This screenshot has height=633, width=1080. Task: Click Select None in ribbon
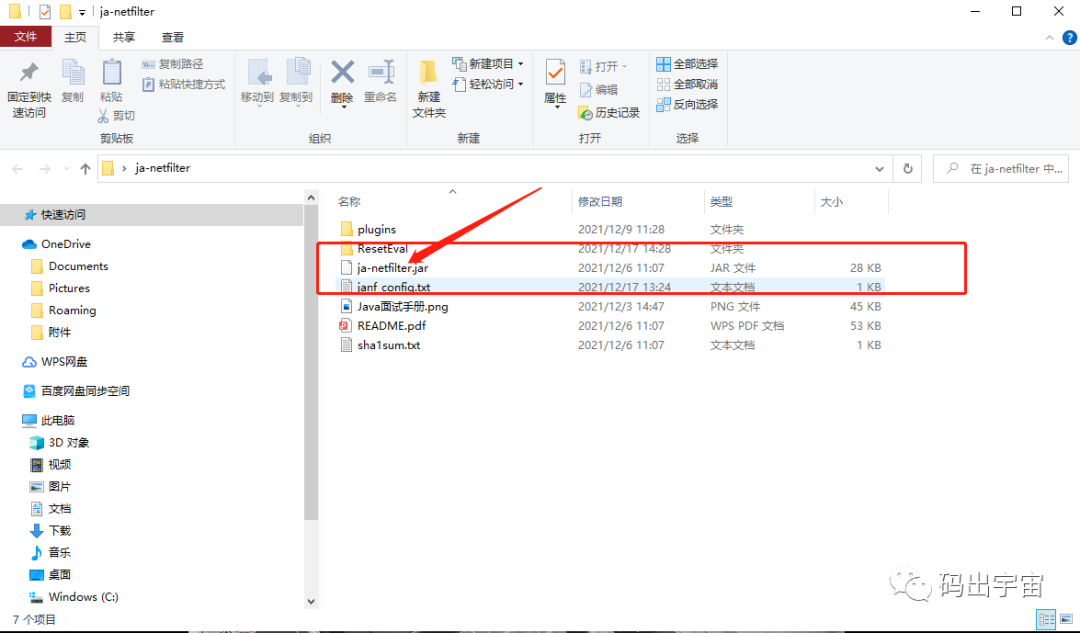(x=687, y=84)
